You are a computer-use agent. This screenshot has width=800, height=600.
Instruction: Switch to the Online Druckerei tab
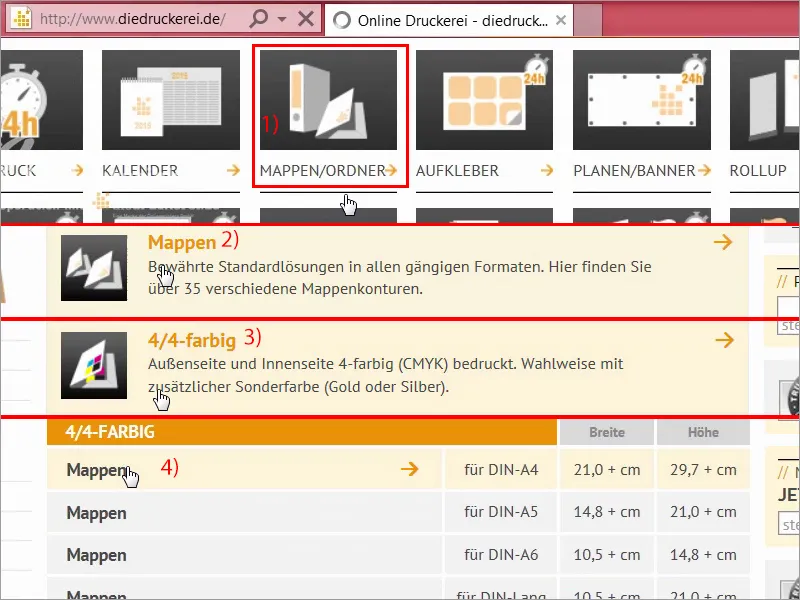(449, 20)
